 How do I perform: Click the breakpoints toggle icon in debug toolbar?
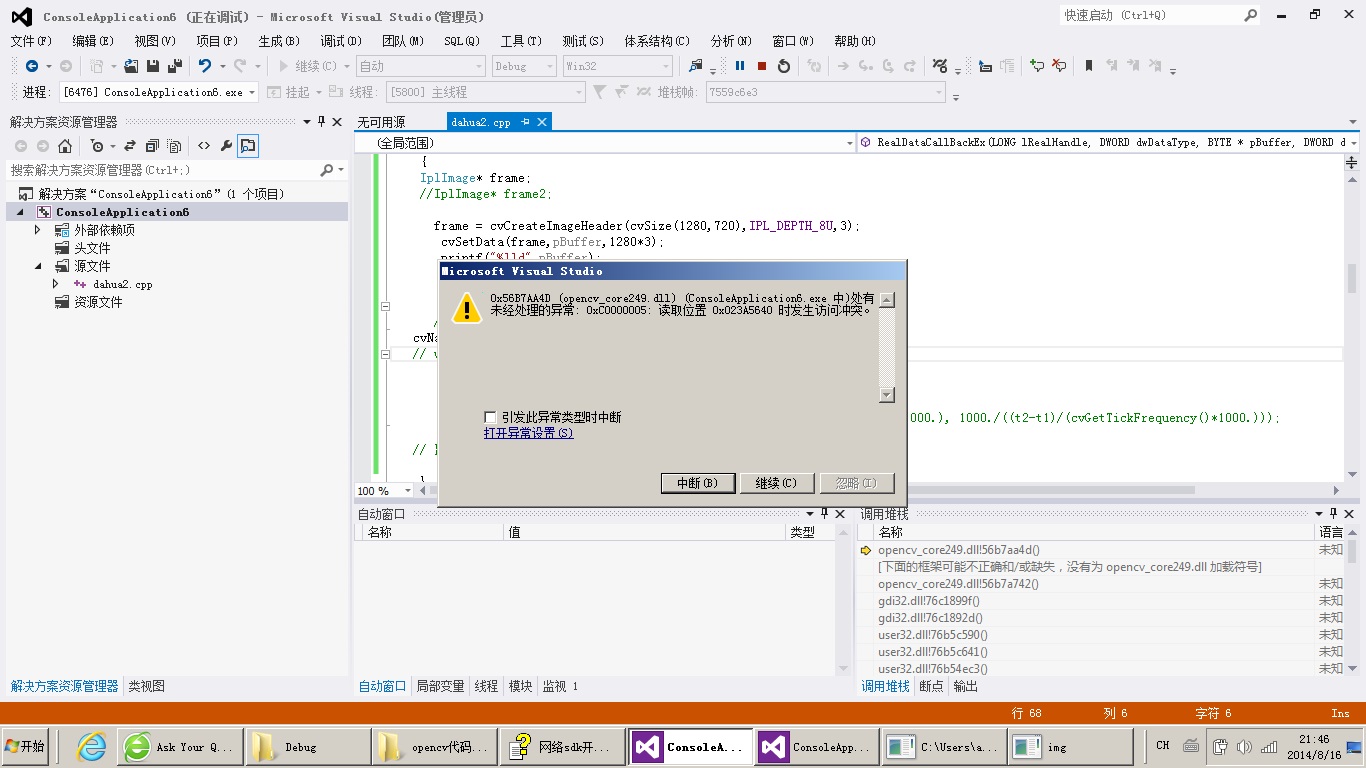click(x=939, y=66)
